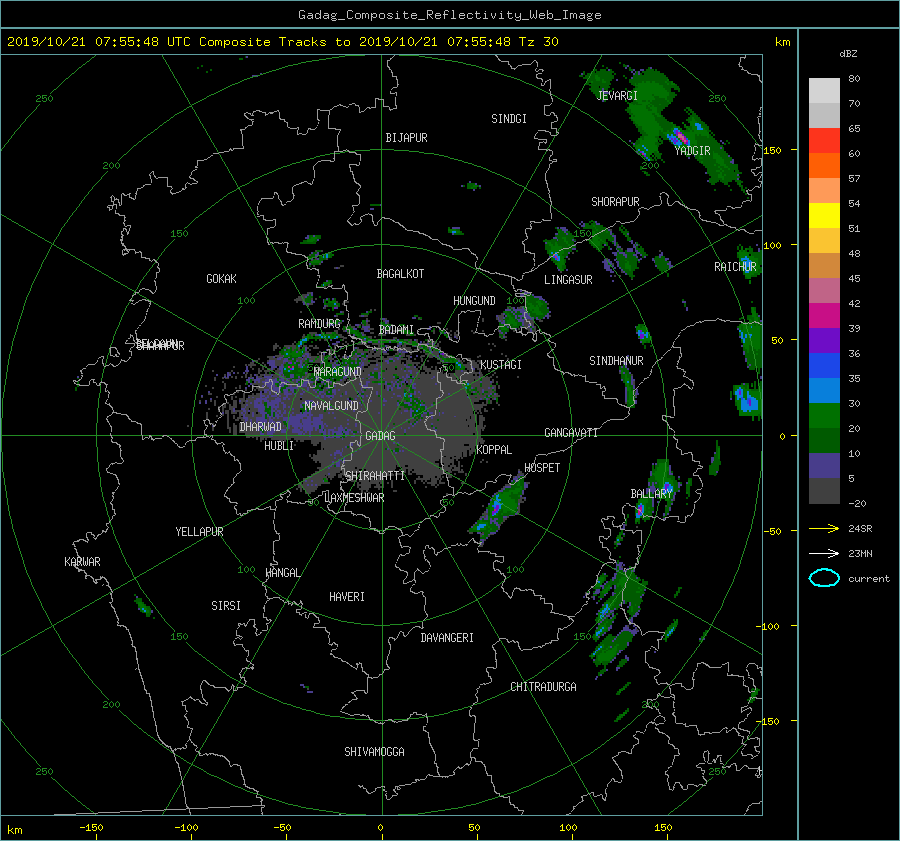Click the red 65 dBZ color swatch
This screenshot has height=841, width=900.
[824, 140]
